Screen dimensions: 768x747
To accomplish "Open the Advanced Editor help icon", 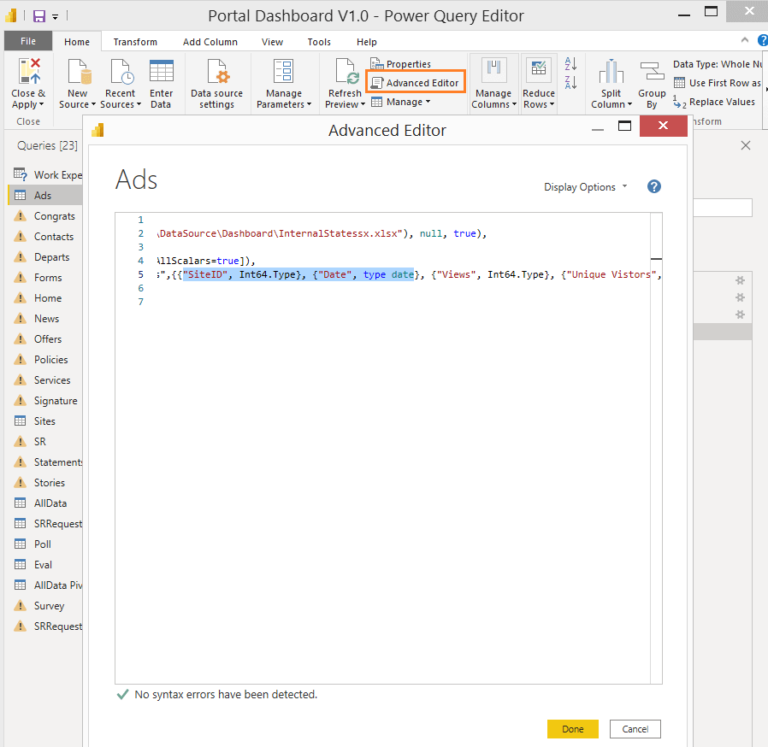I will click(x=654, y=187).
